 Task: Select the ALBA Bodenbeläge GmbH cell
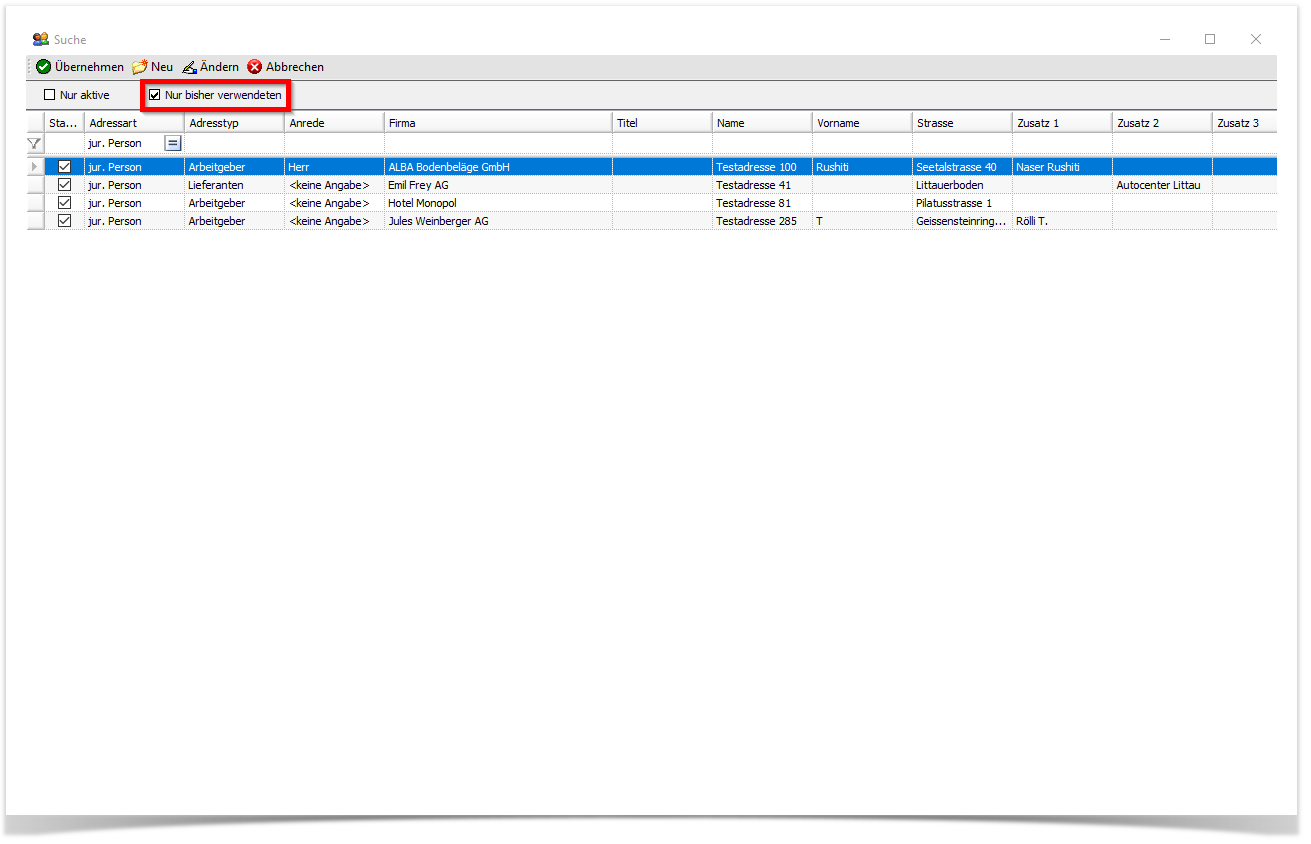pyautogui.click(x=499, y=167)
